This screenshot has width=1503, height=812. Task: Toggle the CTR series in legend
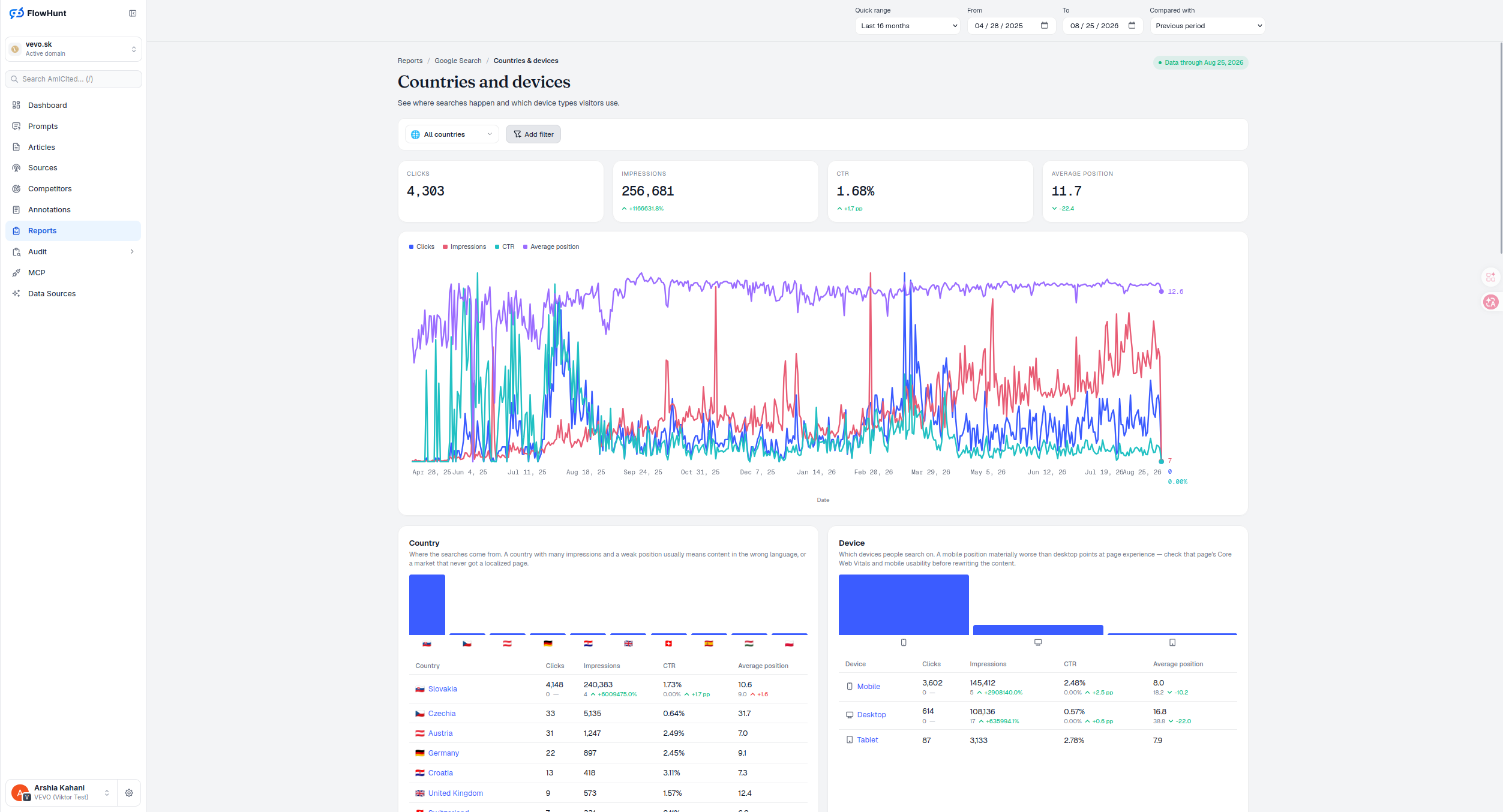[505, 246]
